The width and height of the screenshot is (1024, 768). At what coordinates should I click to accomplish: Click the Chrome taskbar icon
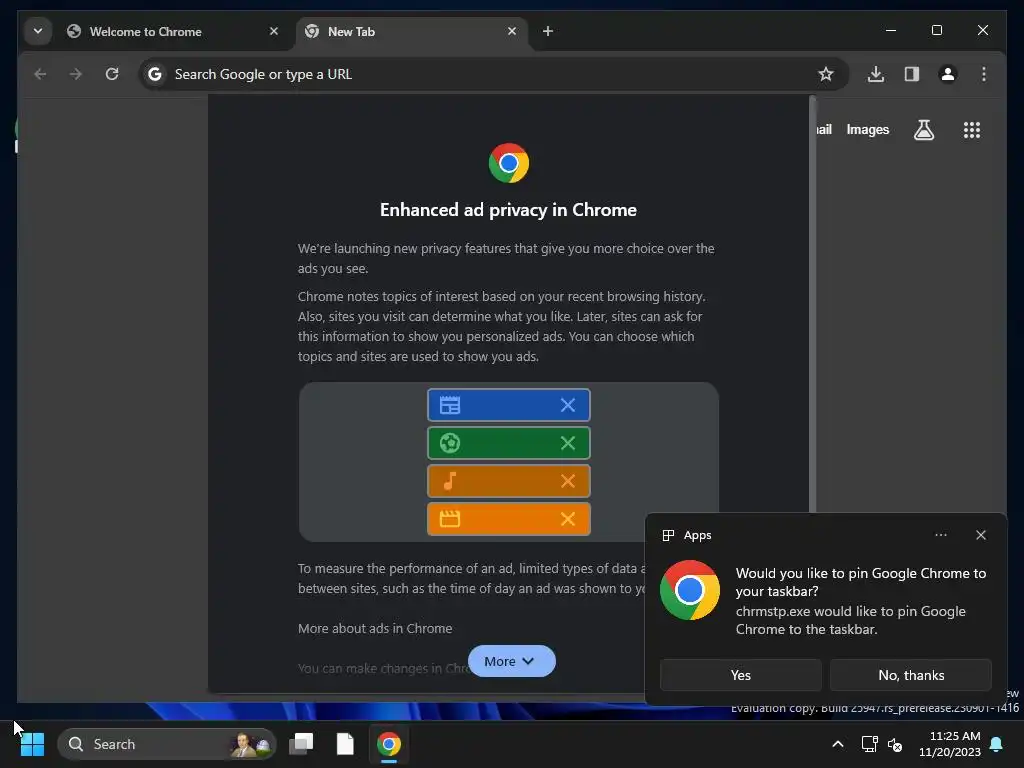coord(389,744)
